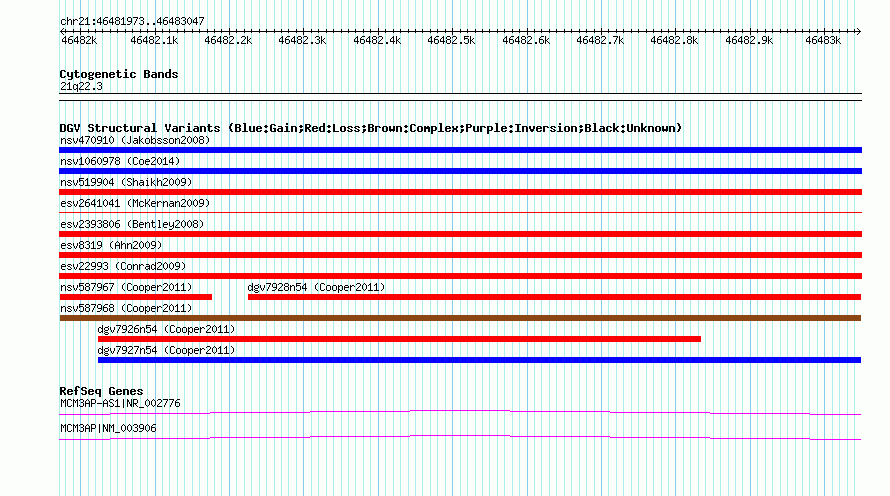The width and height of the screenshot is (890, 496).
Task: Click the ruler's right arrow end
Action: pyautogui.click(x=859, y=31)
